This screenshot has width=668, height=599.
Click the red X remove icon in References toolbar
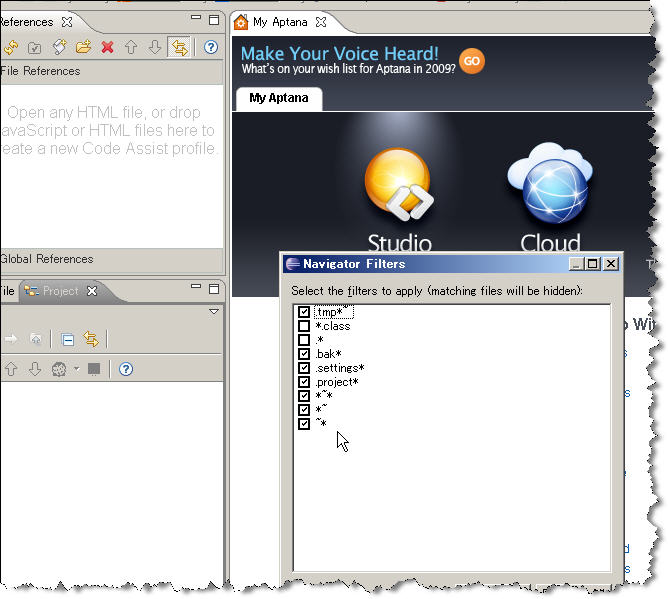tap(107, 47)
